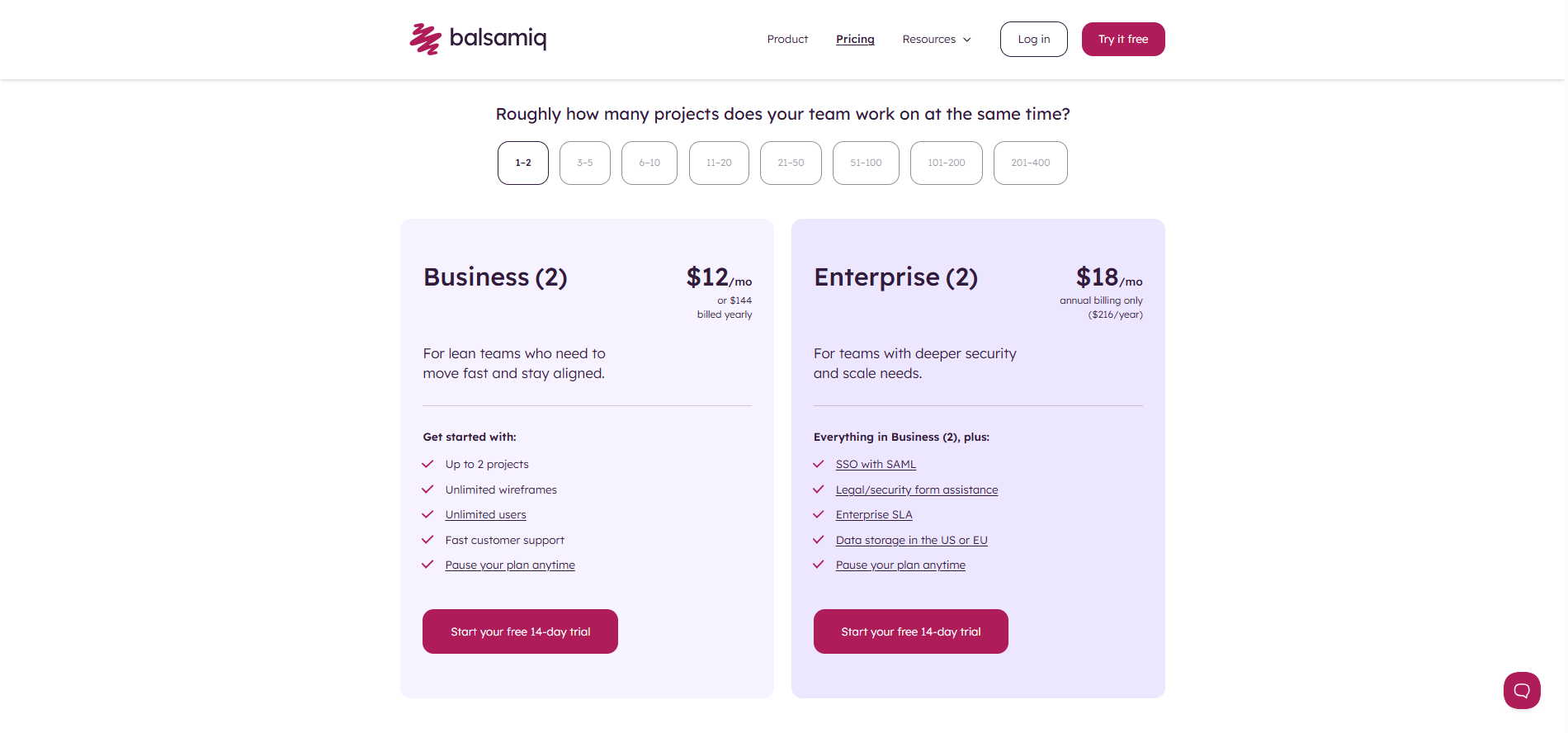
Task: Select the 21-50 projects option
Action: tap(790, 163)
